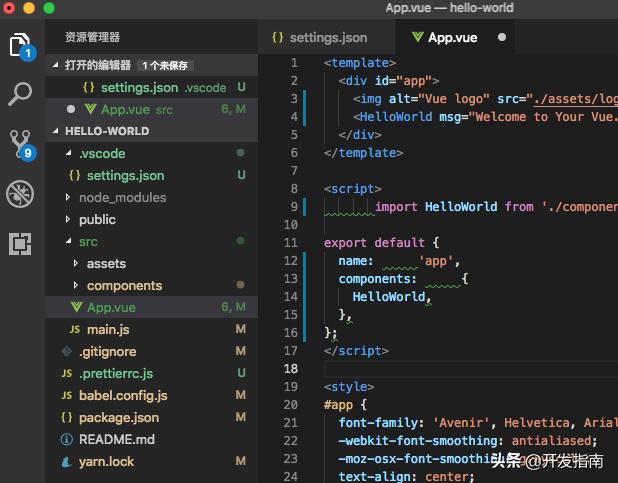Open README.md file in explorer
The image size is (618, 483).
(152, 439)
